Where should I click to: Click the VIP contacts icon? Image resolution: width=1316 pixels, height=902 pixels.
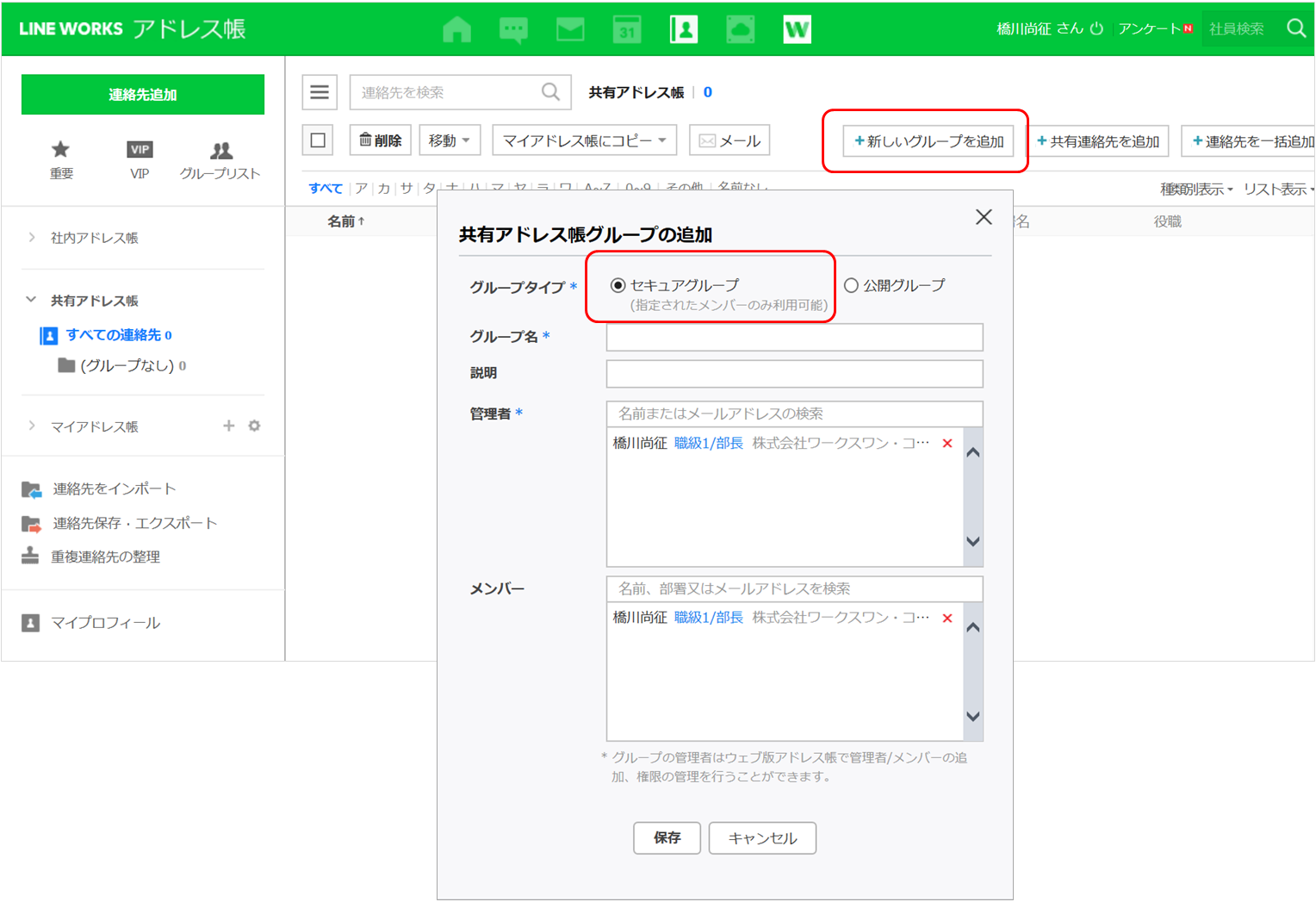[140, 151]
